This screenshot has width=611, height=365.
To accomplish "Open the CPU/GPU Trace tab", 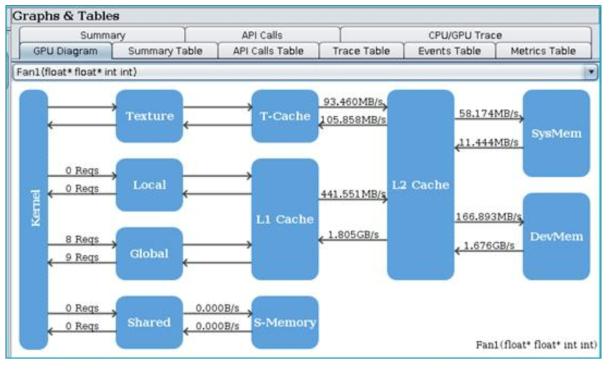I will coord(466,35).
